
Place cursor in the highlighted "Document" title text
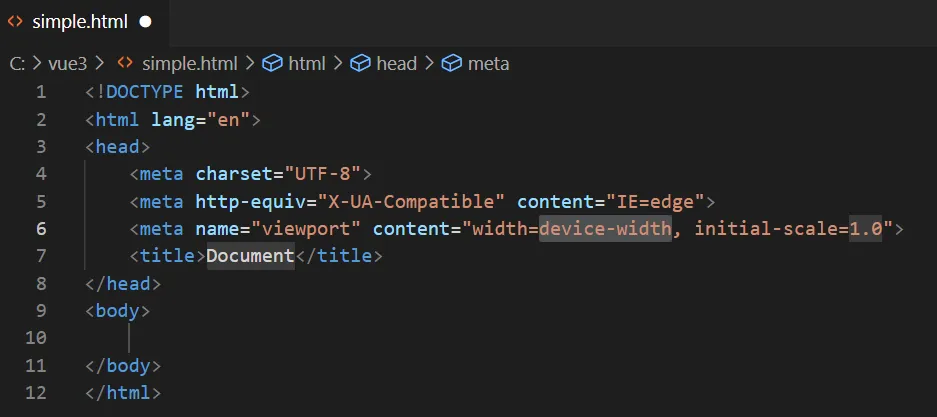(x=250, y=256)
